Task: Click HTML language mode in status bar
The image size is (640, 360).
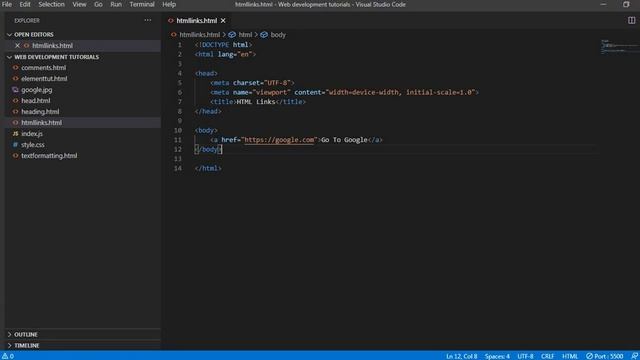Action: (x=570, y=356)
